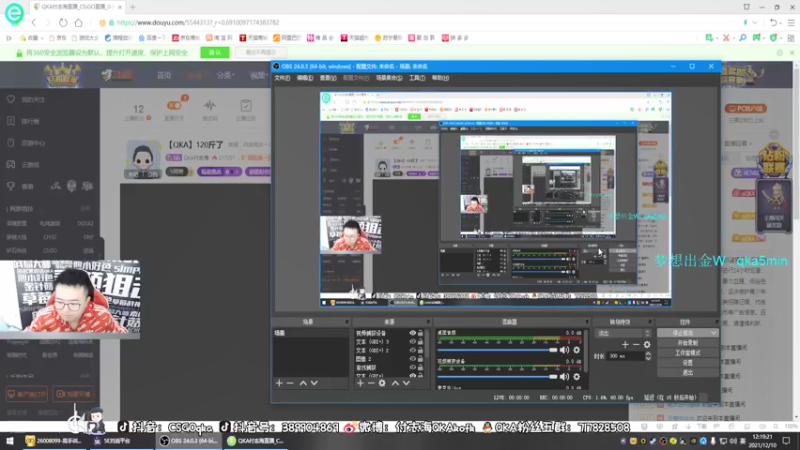Open the Scene Collection menu in OBS

389,78
